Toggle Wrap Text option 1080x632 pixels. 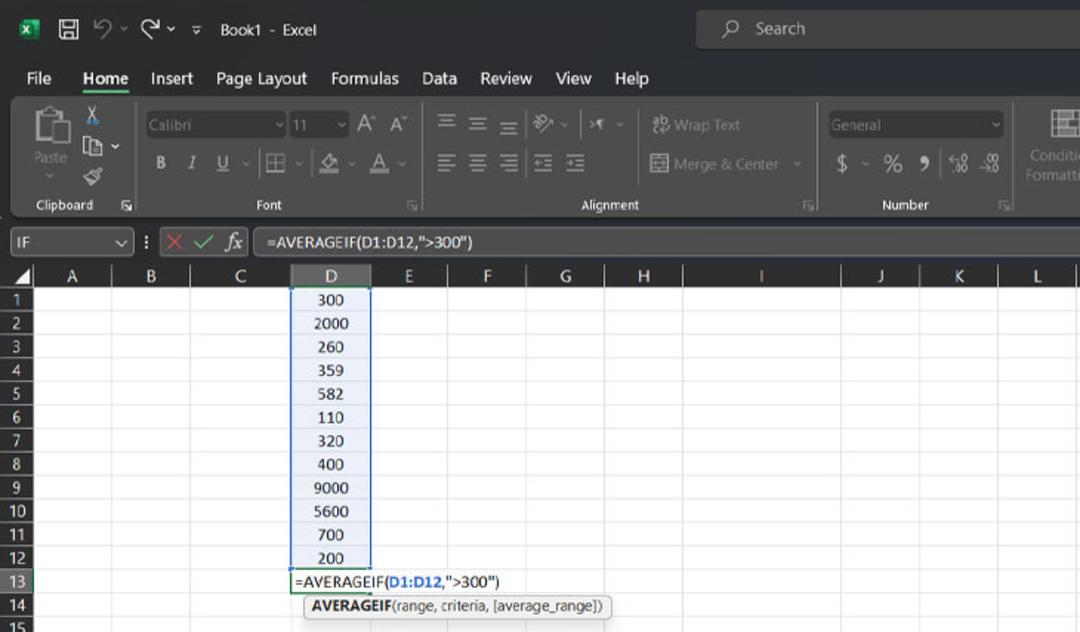696,125
